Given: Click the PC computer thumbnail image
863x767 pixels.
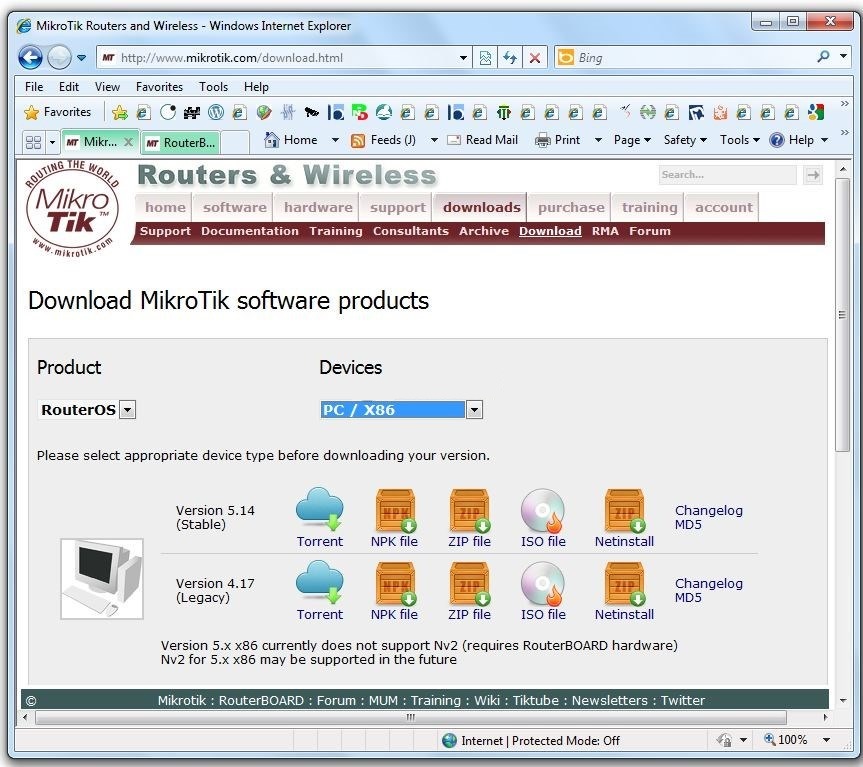Looking at the screenshot, I should point(102,579).
